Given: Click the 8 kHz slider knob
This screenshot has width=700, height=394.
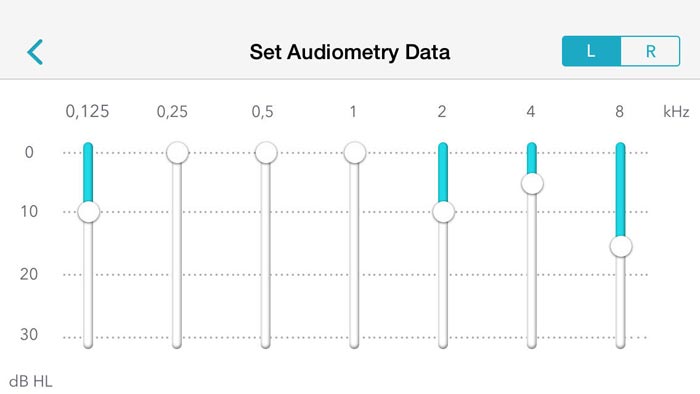Looking at the screenshot, I should point(621,246).
